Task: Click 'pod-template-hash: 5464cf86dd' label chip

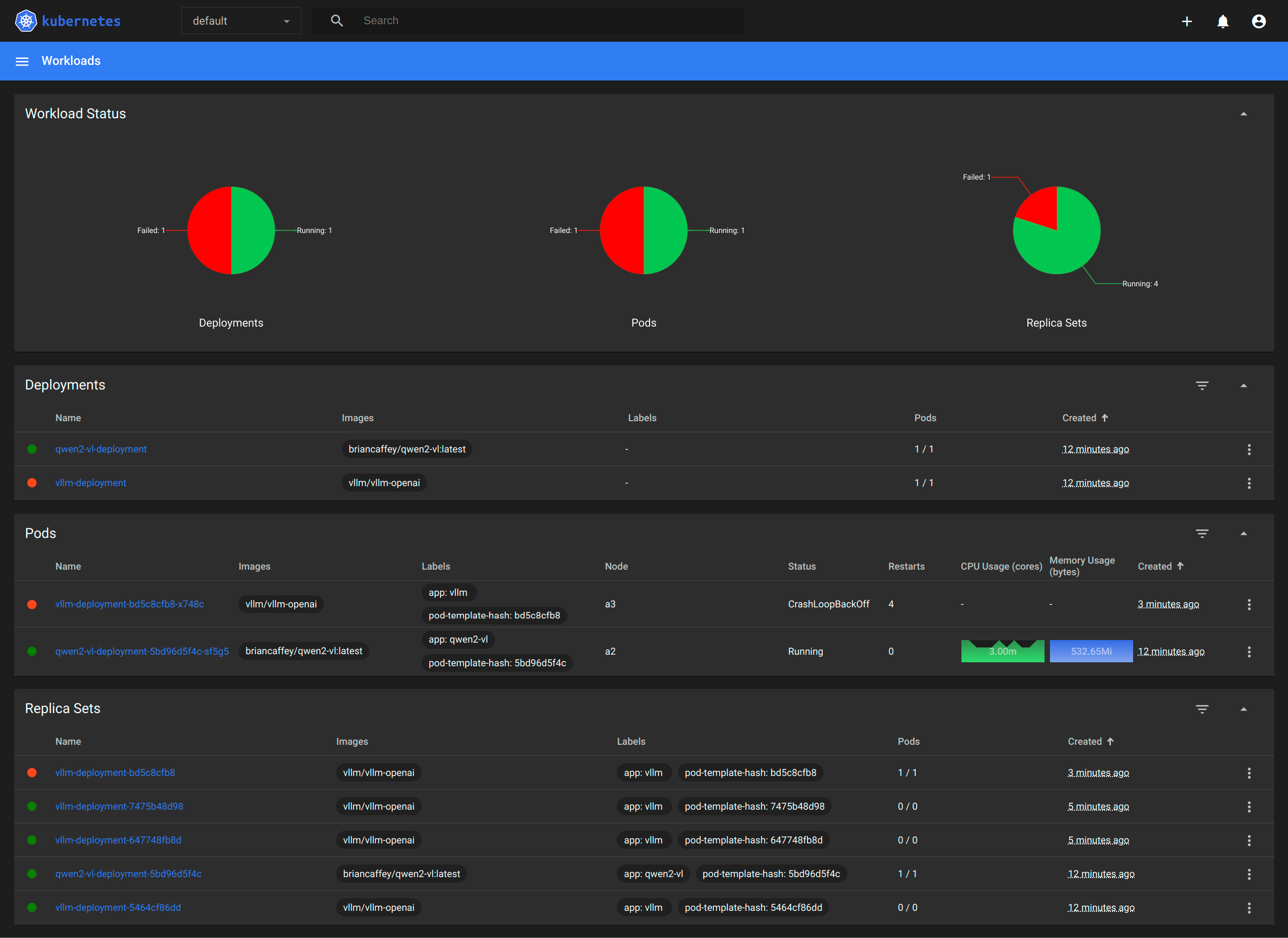Action: [753, 908]
